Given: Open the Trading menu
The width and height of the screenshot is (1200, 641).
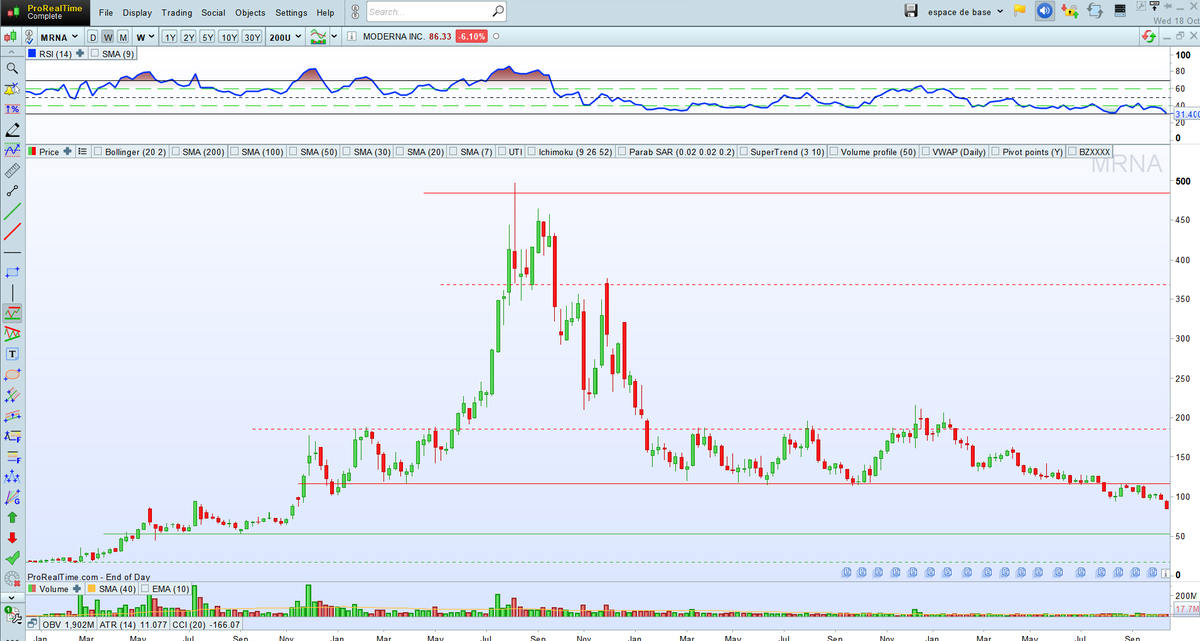Looking at the screenshot, I should tap(176, 13).
